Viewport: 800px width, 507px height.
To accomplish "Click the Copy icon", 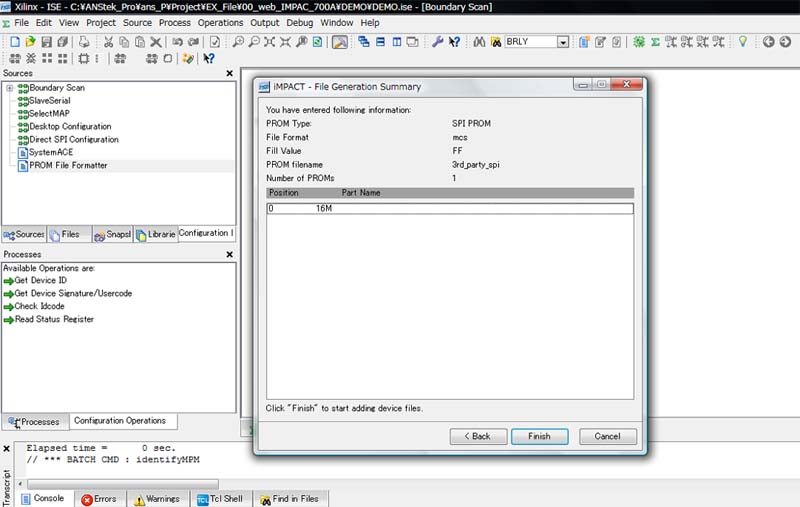I will coord(124,42).
